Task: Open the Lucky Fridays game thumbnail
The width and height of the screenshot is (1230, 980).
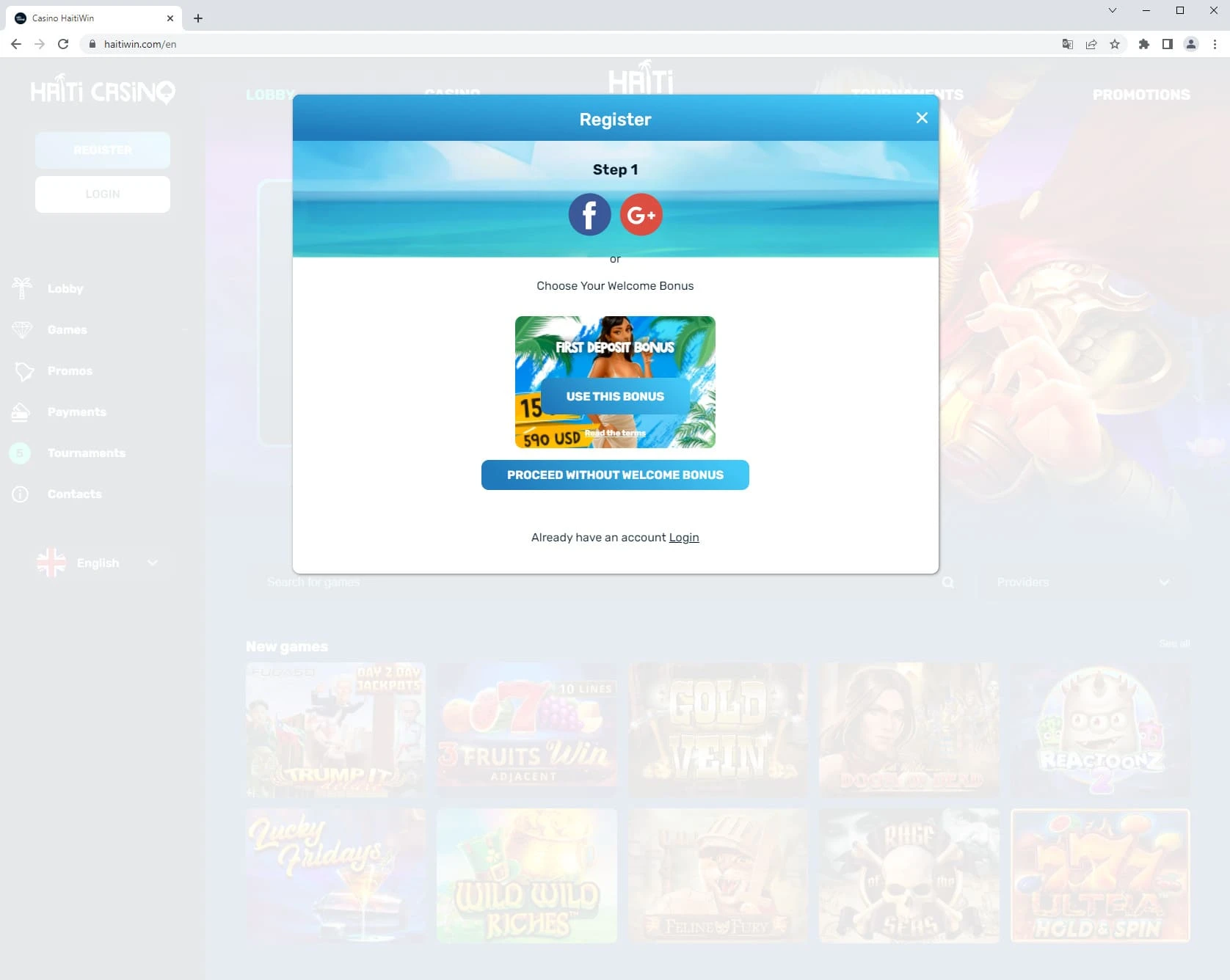Action: [x=335, y=876]
